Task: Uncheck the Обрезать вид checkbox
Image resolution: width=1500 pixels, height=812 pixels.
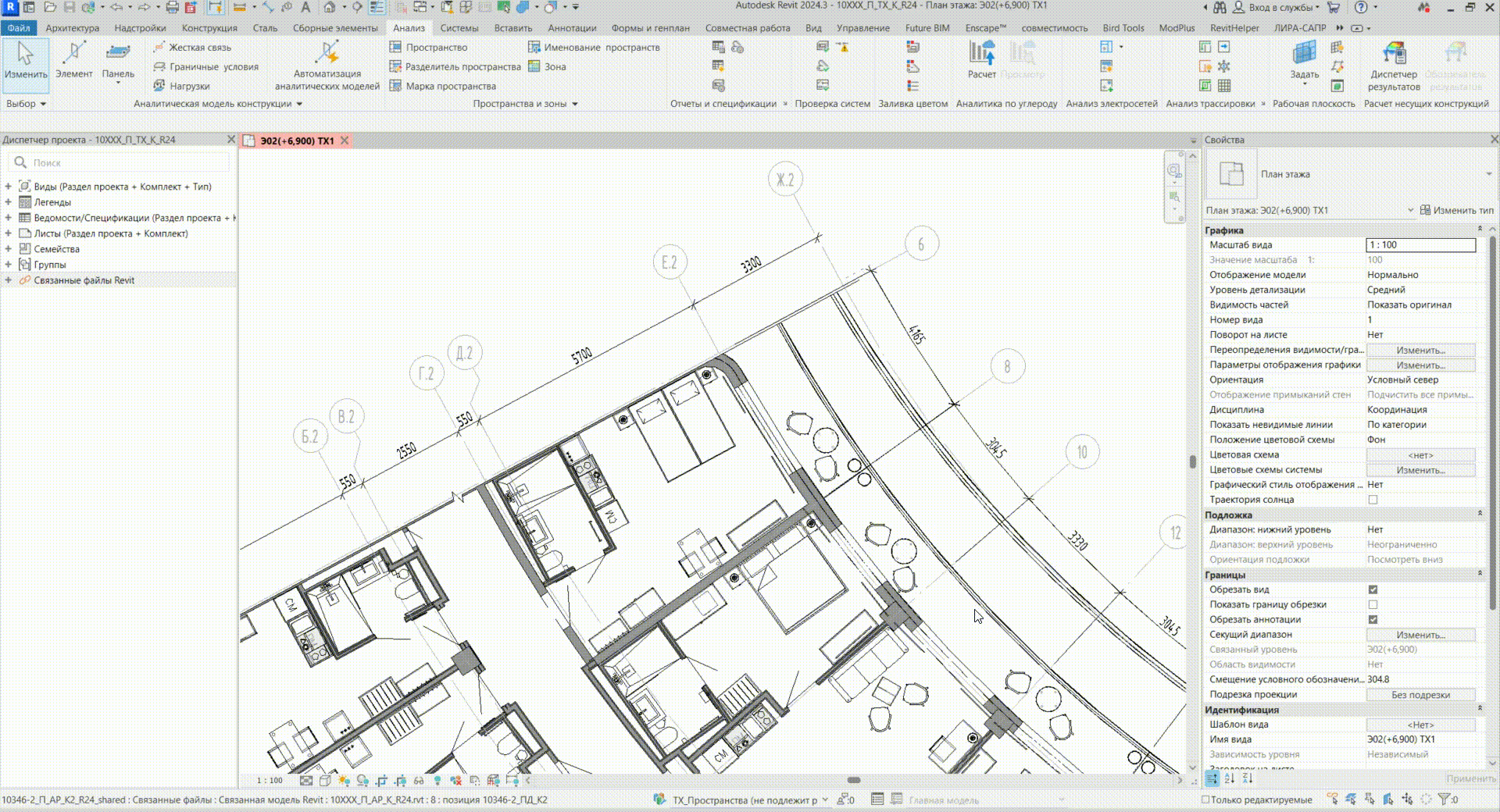Action: click(x=1373, y=589)
